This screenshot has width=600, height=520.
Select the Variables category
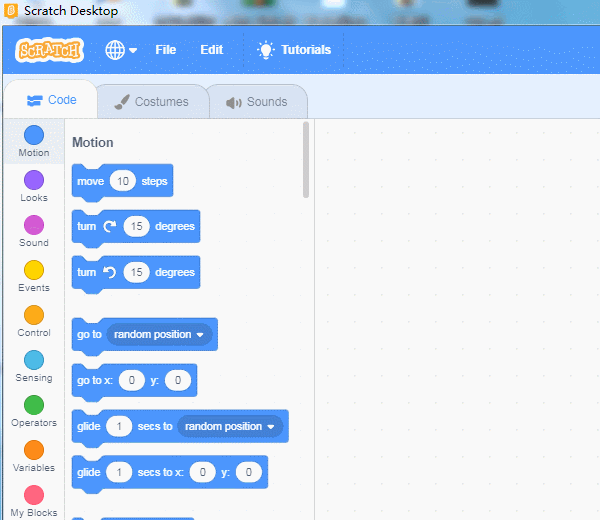[34, 450]
